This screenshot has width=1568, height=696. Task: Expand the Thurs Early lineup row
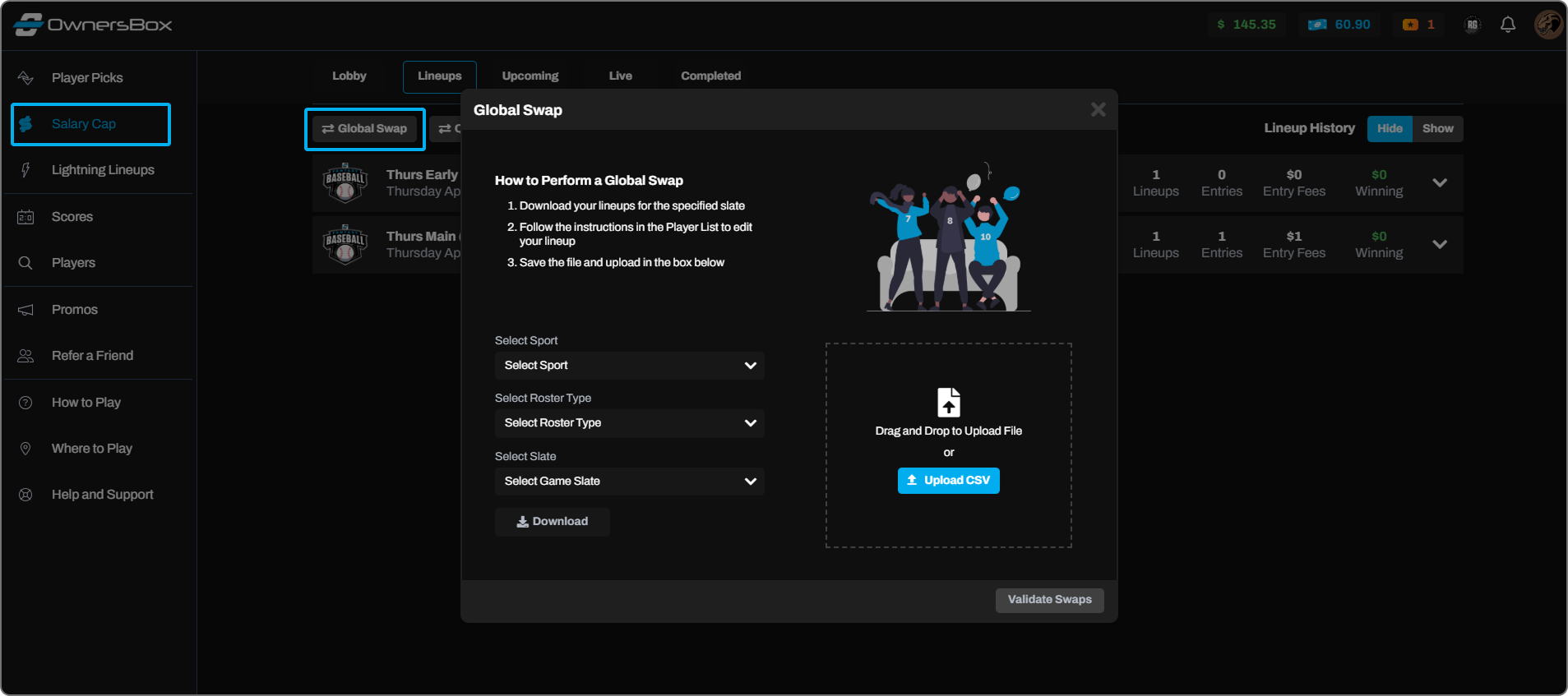(x=1439, y=182)
